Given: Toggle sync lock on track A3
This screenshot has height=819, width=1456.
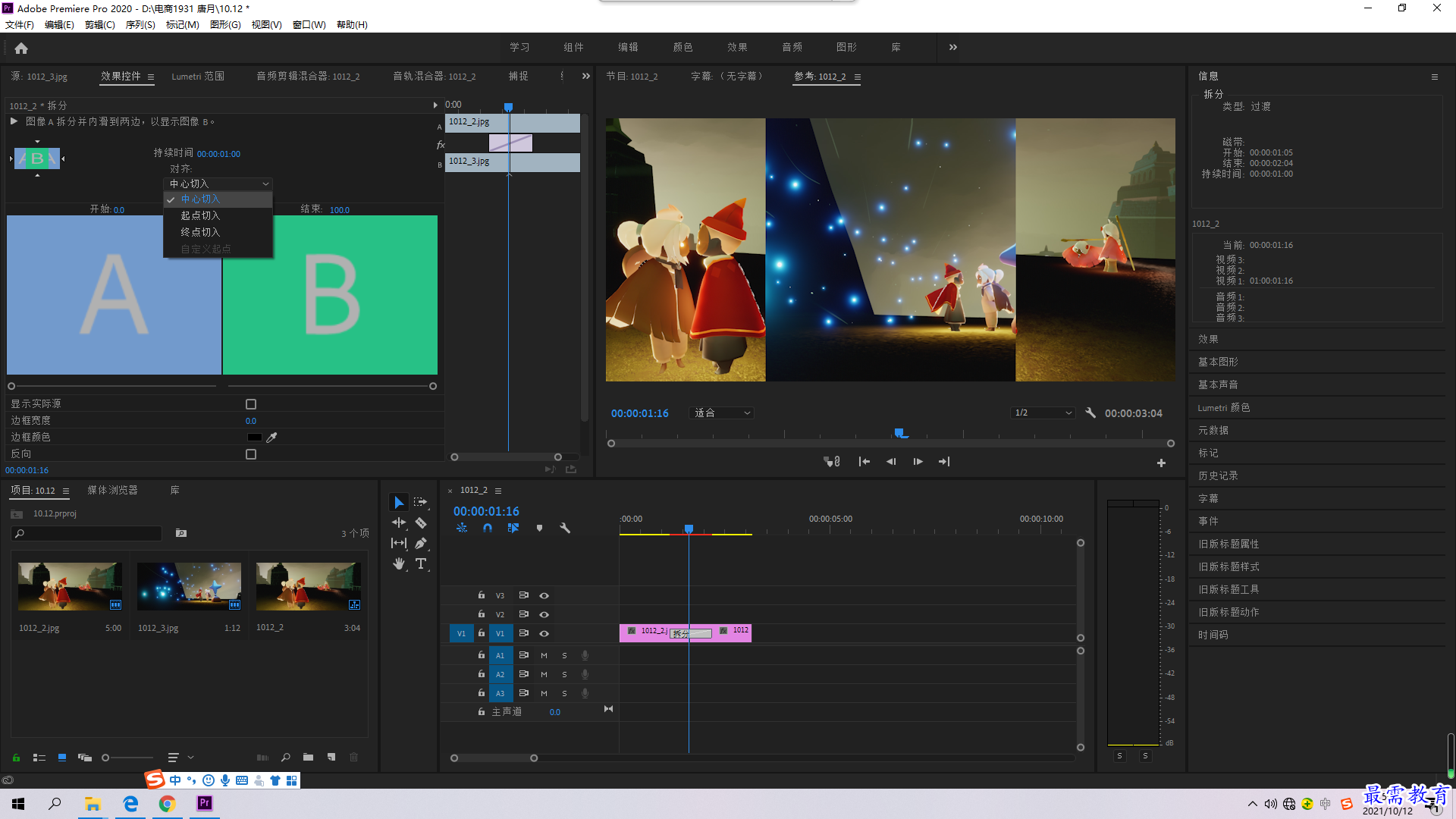Looking at the screenshot, I should (523, 694).
